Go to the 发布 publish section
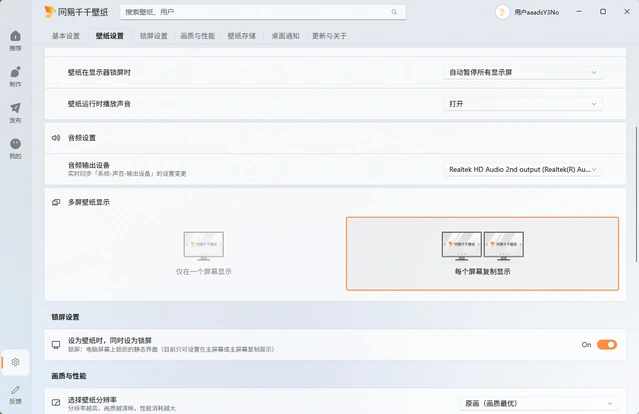The image size is (639, 414). coord(15,112)
